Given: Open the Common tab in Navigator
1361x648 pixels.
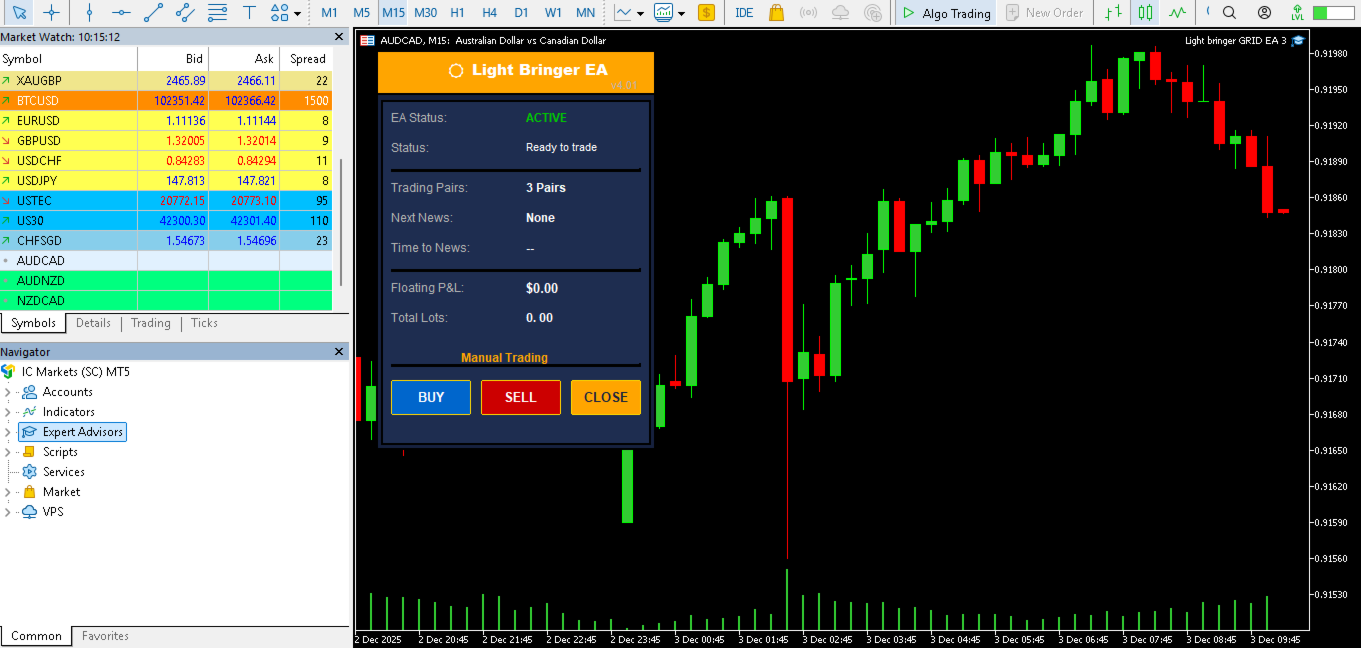Looking at the screenshot, I should (x=36, y=636).
